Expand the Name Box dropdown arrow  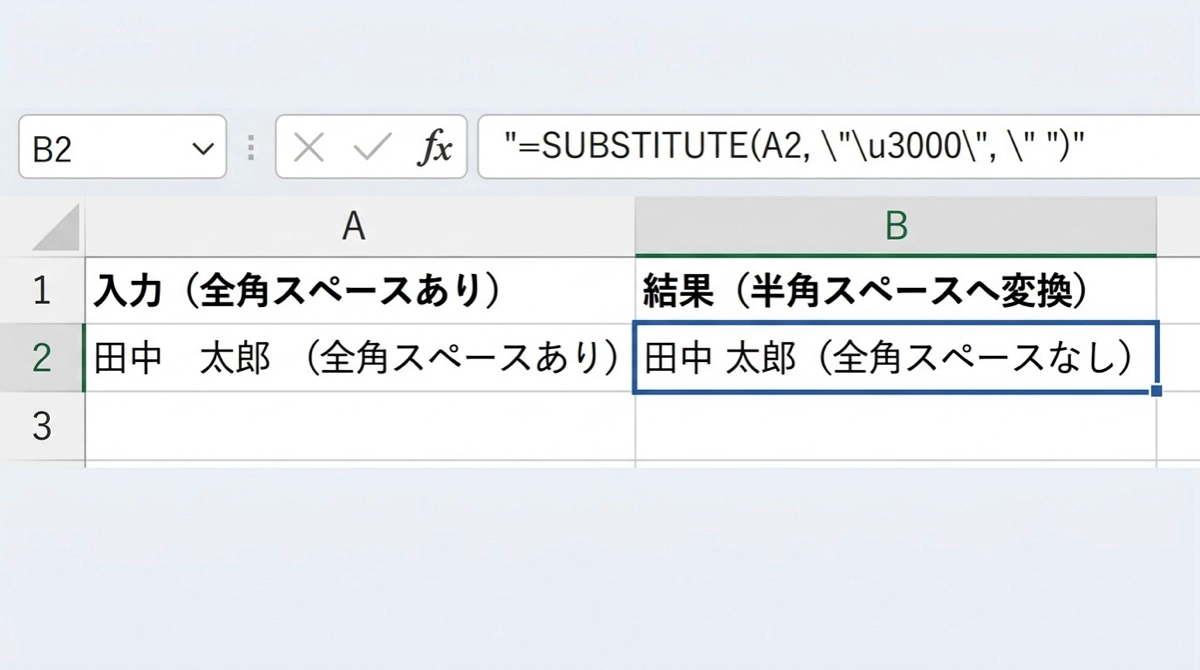203,150
